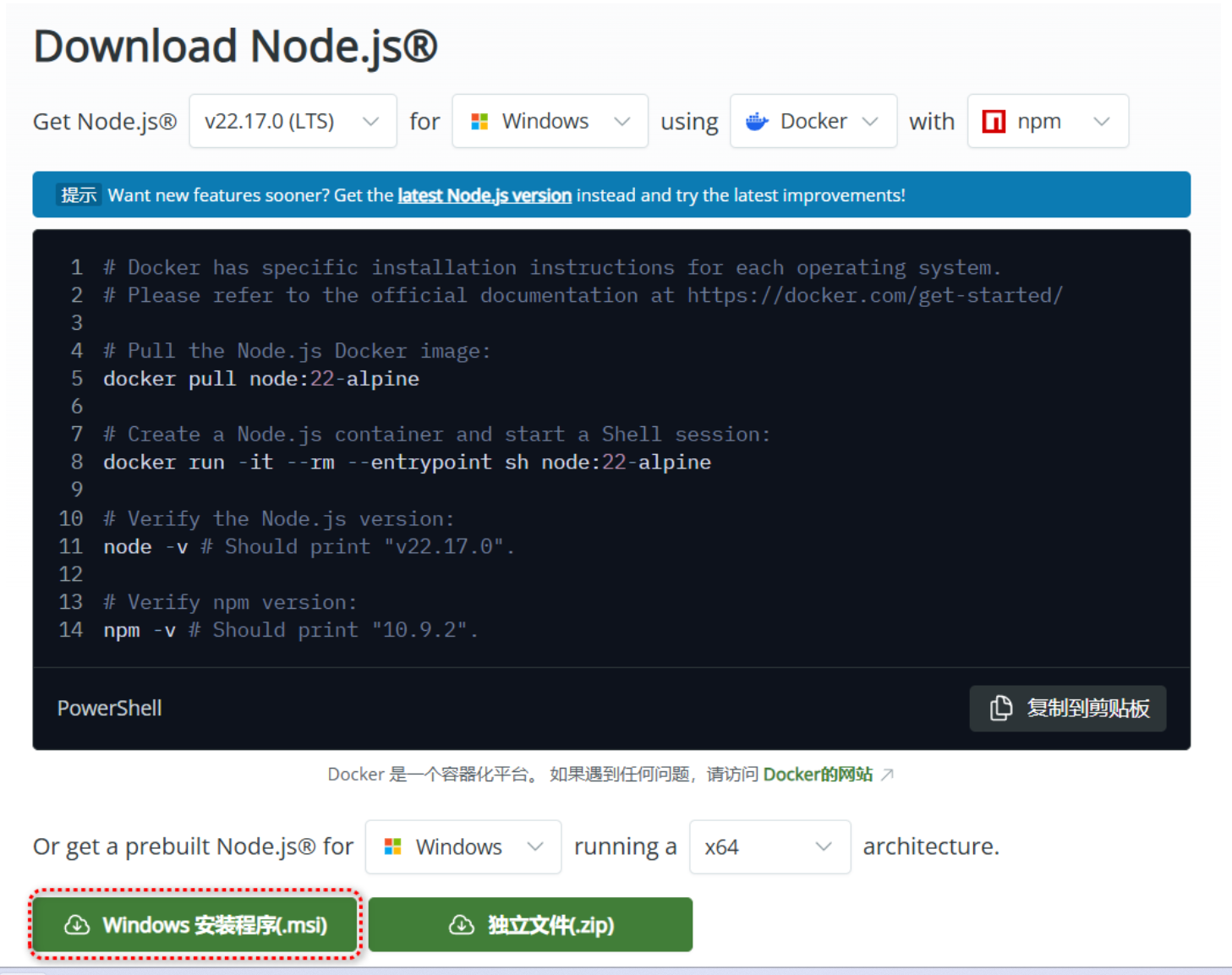Image resolution: width=1232 pixels, height=975 pixels.
Task: Open the Docker的网站 link
Action: click(x=818, y=775)
